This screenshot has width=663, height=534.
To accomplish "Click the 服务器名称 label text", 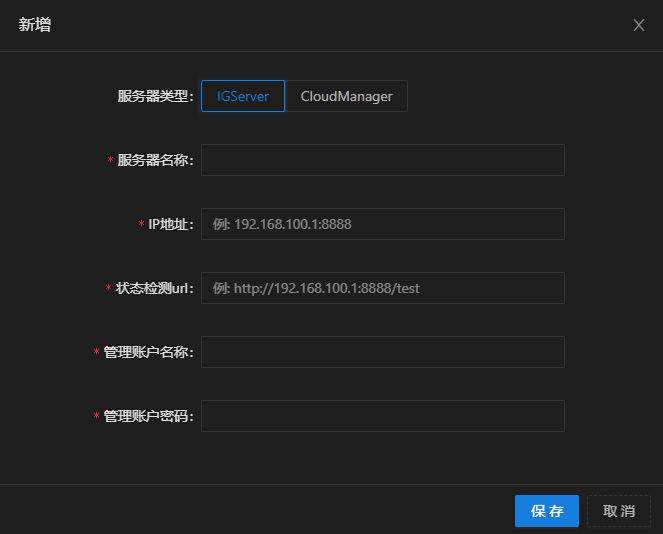I will [155, 160].
